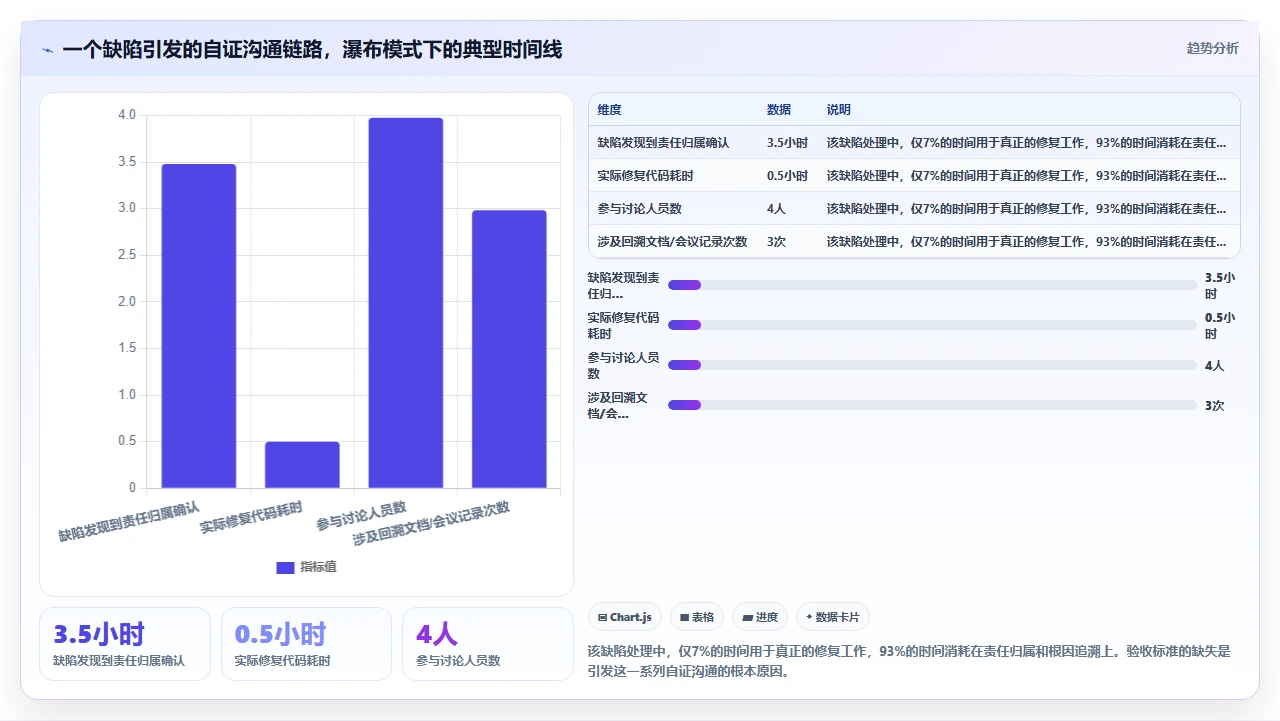Click the 进度 tag chip

(x=760, y=617)
